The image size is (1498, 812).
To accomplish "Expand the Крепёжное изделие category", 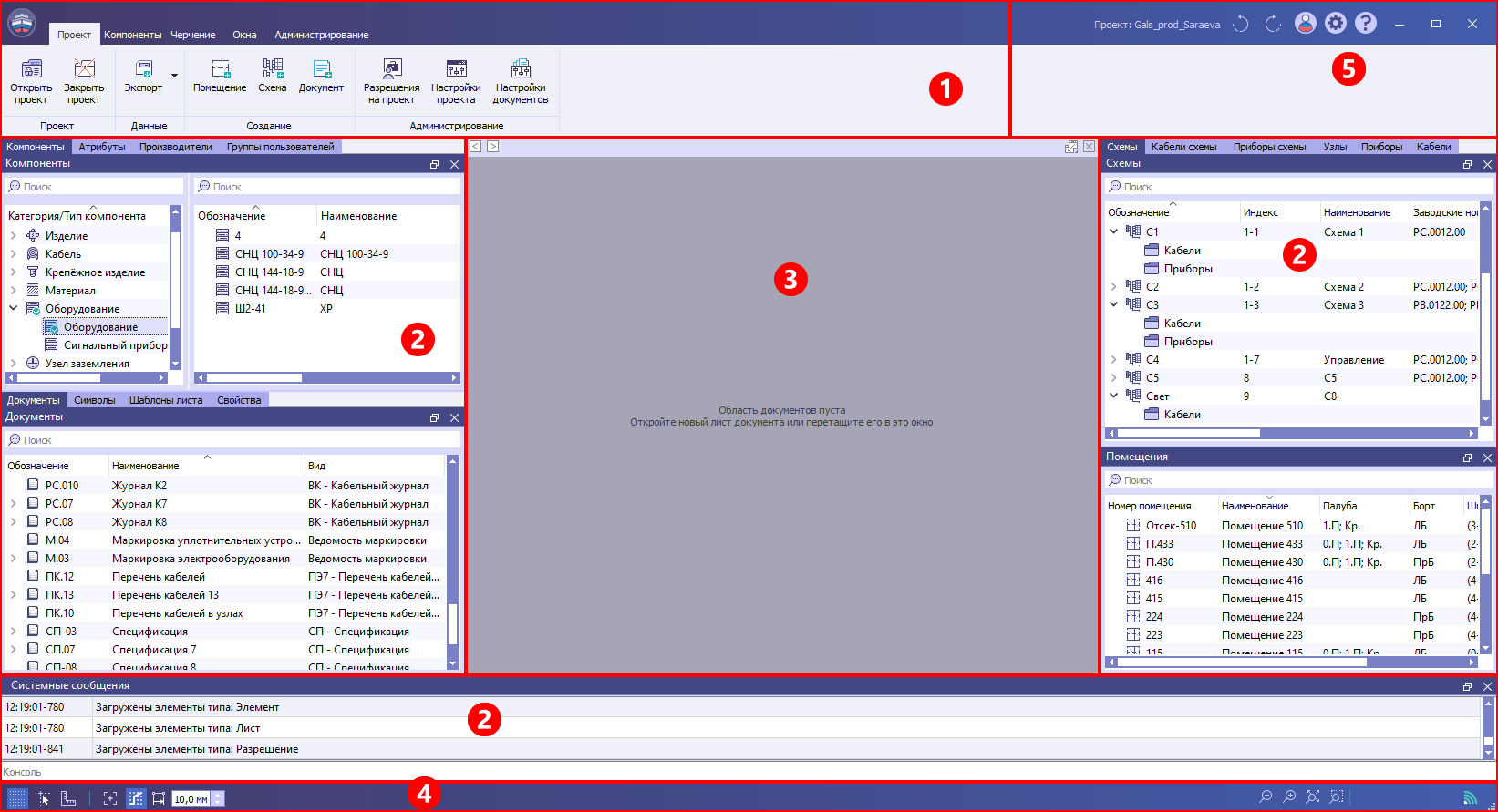I will (13, 272).
